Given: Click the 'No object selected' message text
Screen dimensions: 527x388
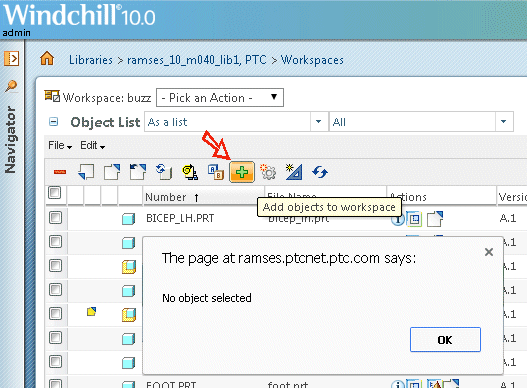Looking at the screenshot, I should [207, 298].
